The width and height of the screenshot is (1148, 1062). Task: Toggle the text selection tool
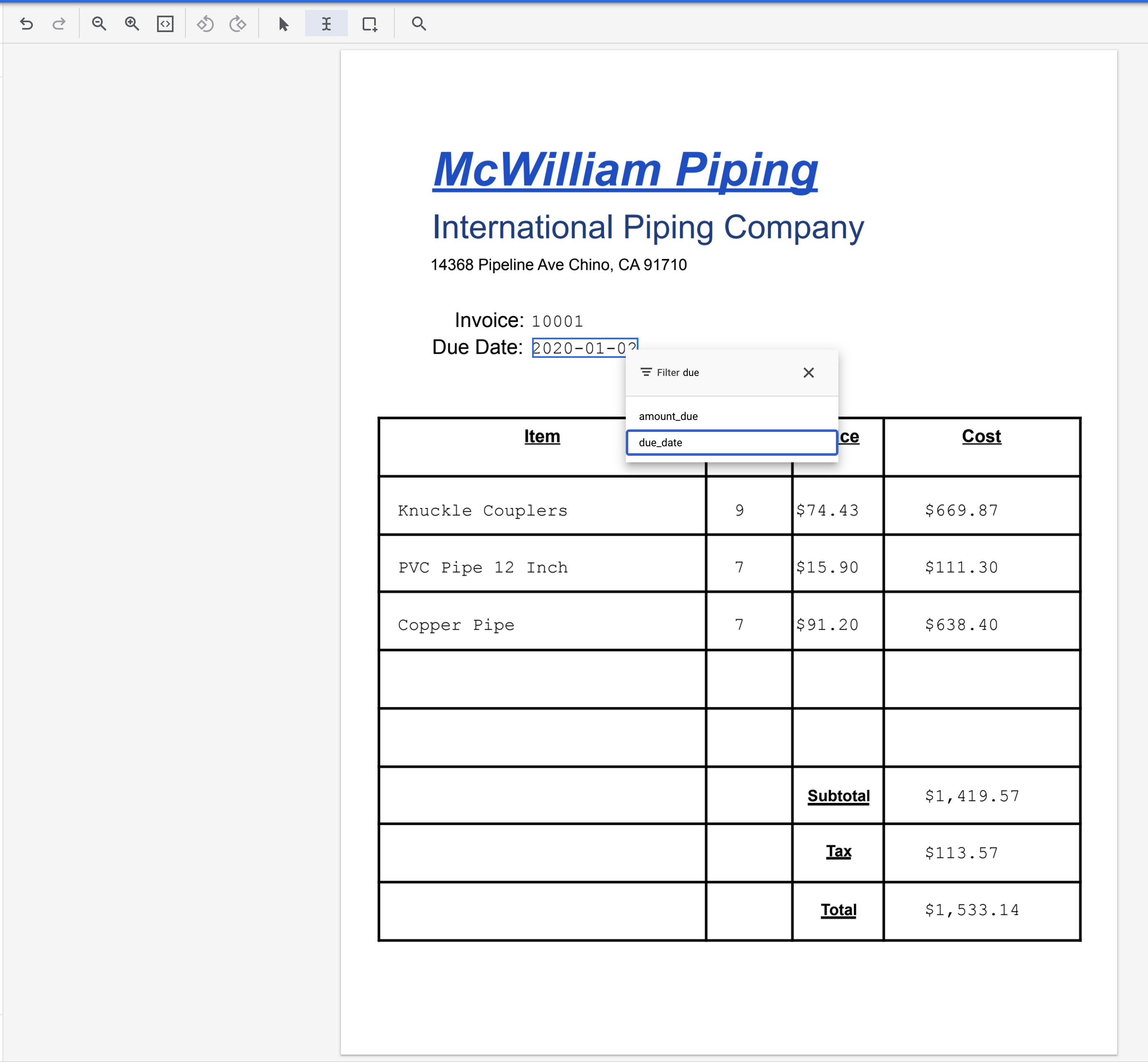(x=327, y=24)
